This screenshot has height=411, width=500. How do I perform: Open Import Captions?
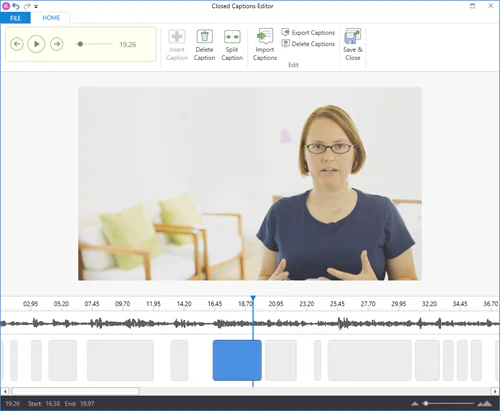tap(265, 45)
